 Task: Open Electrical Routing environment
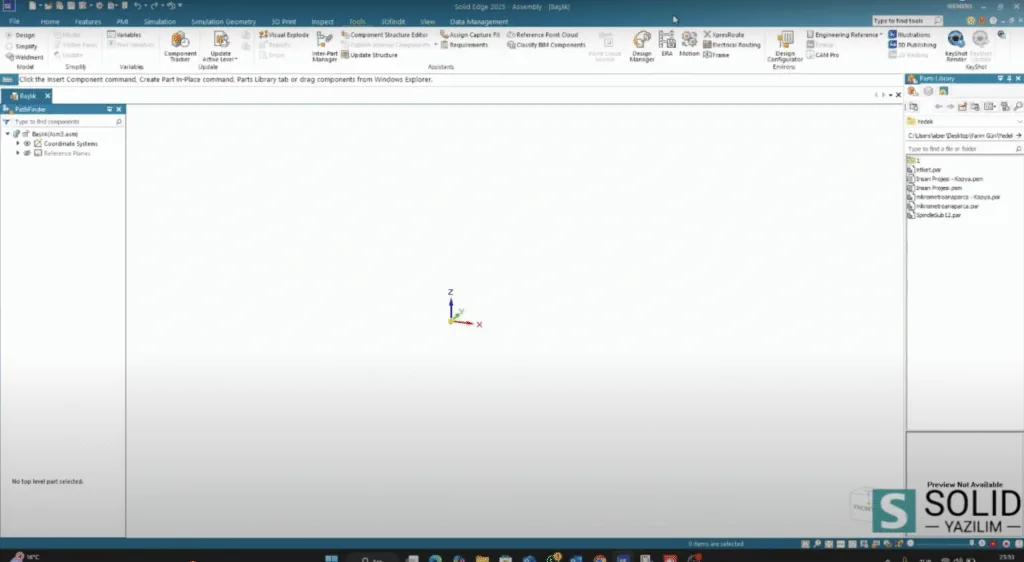coord(731,45)
